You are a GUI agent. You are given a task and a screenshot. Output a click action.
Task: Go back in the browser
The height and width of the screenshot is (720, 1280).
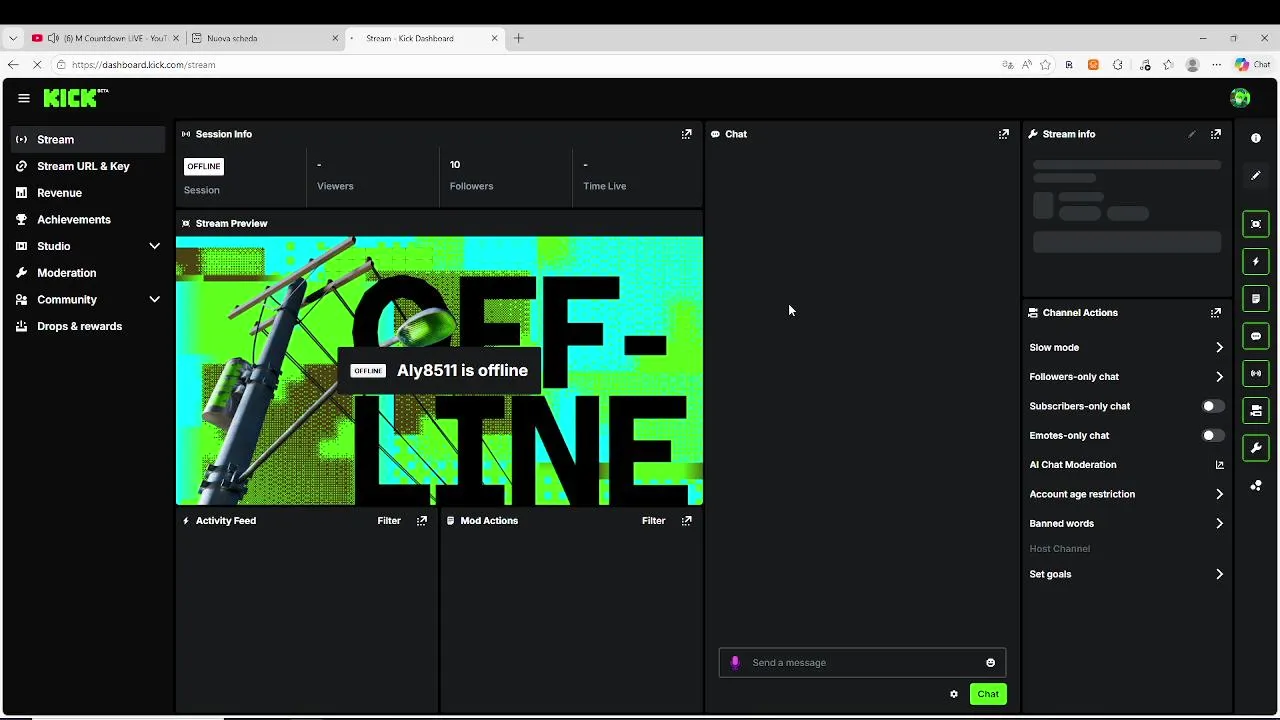pos(12,65)
